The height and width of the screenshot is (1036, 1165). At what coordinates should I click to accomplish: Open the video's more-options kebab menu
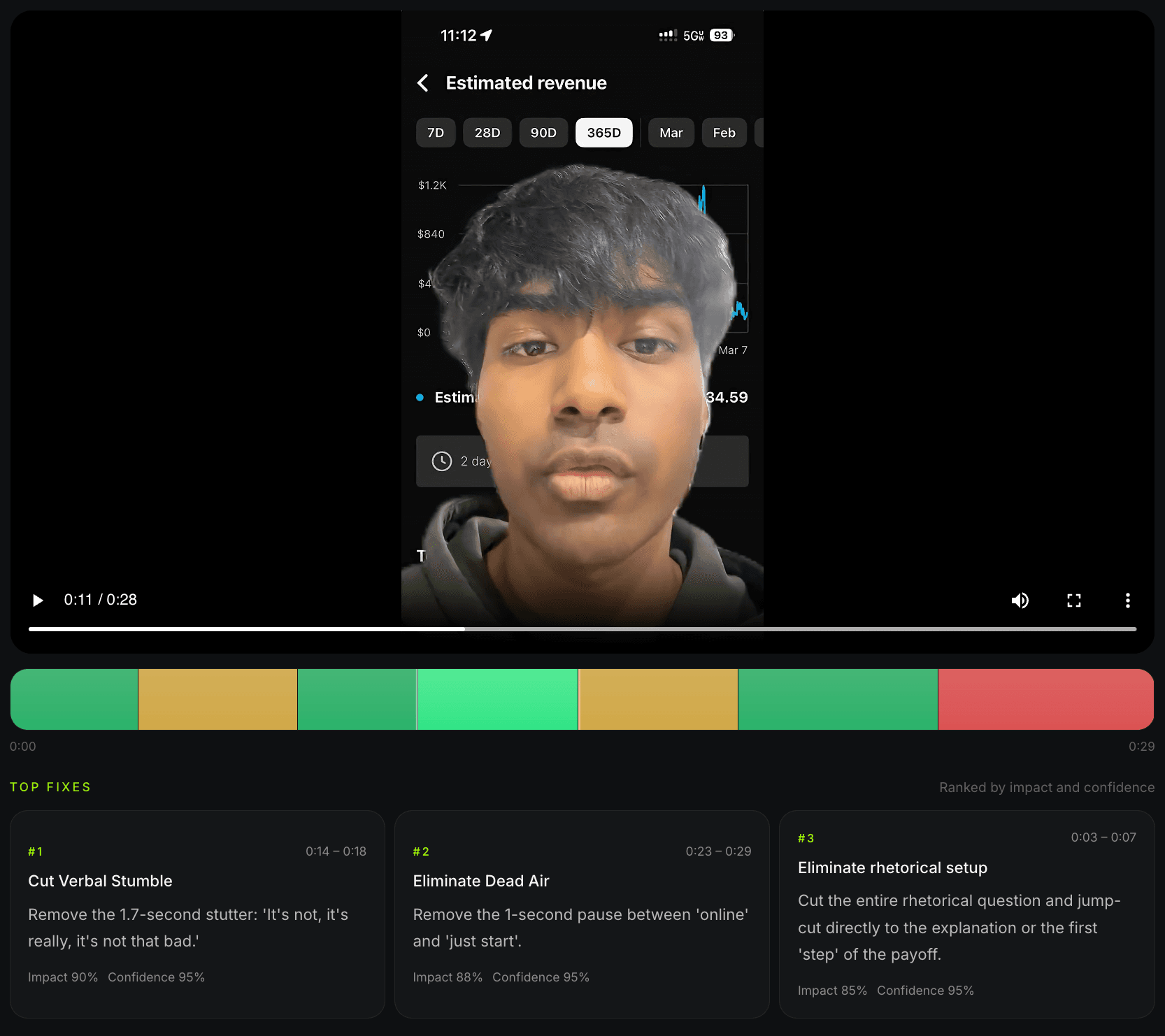click(1128, 600)
